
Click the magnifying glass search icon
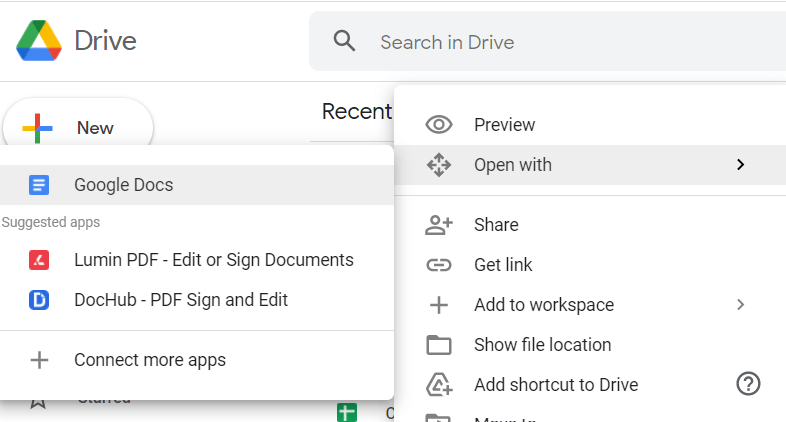[344, 42]
